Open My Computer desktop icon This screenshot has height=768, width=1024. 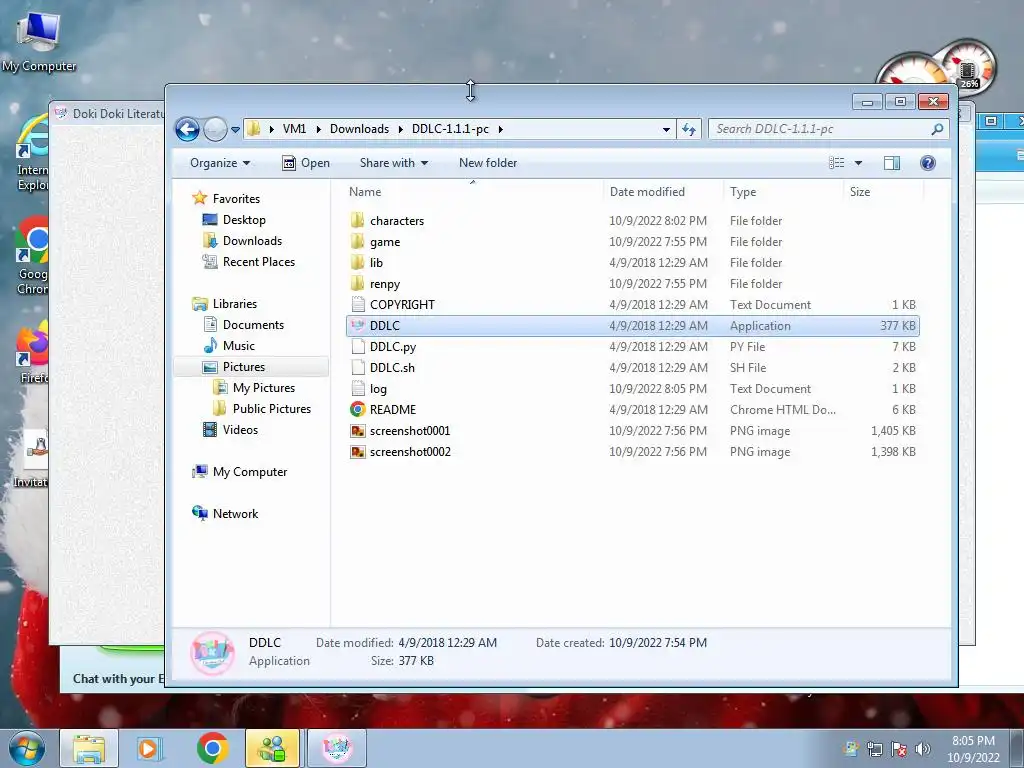point(38,42)
